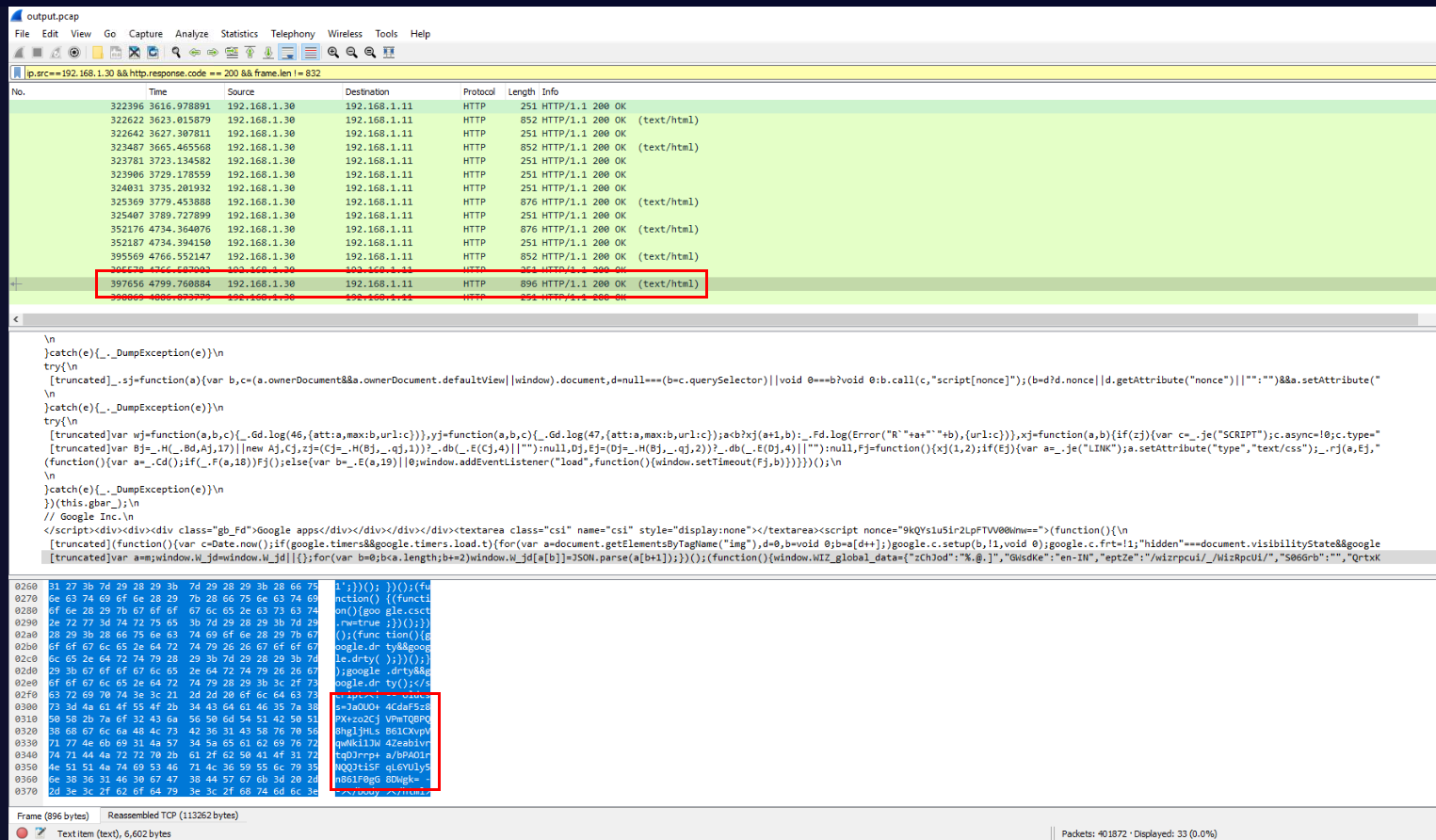The height and width of the screenshot is (840, 1436).
Task: Sort packets by the Info column
Action: click(987, 92)
